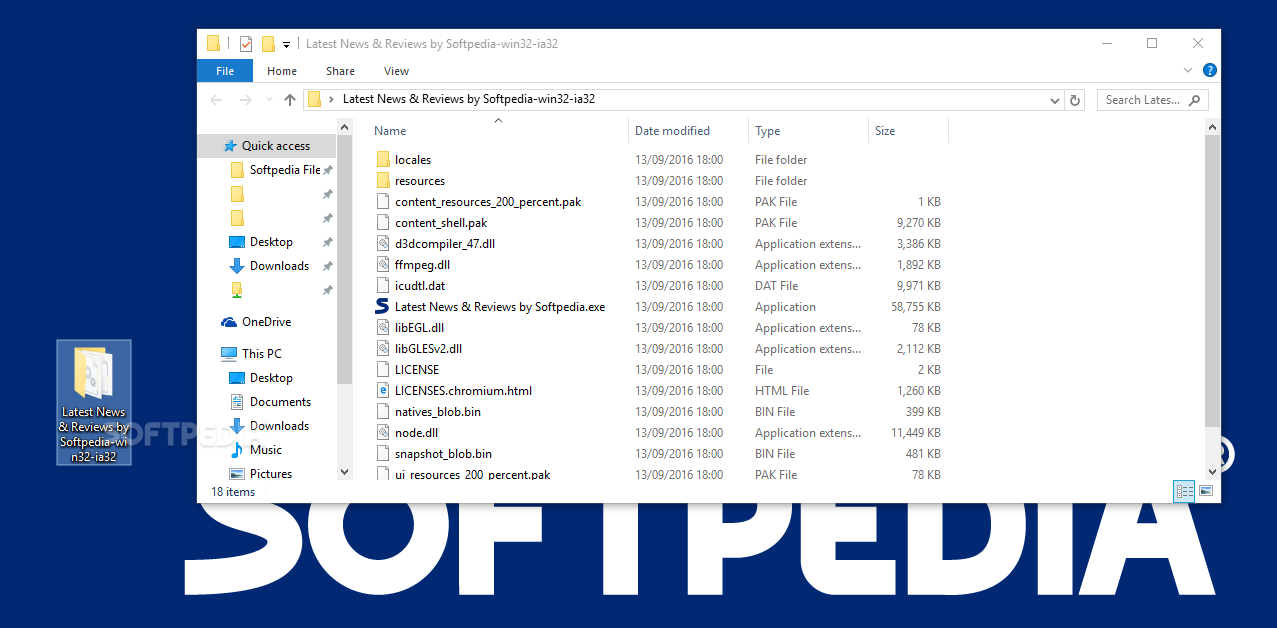
Task: Expand the address bar root chevron
Action: [331, 99]
